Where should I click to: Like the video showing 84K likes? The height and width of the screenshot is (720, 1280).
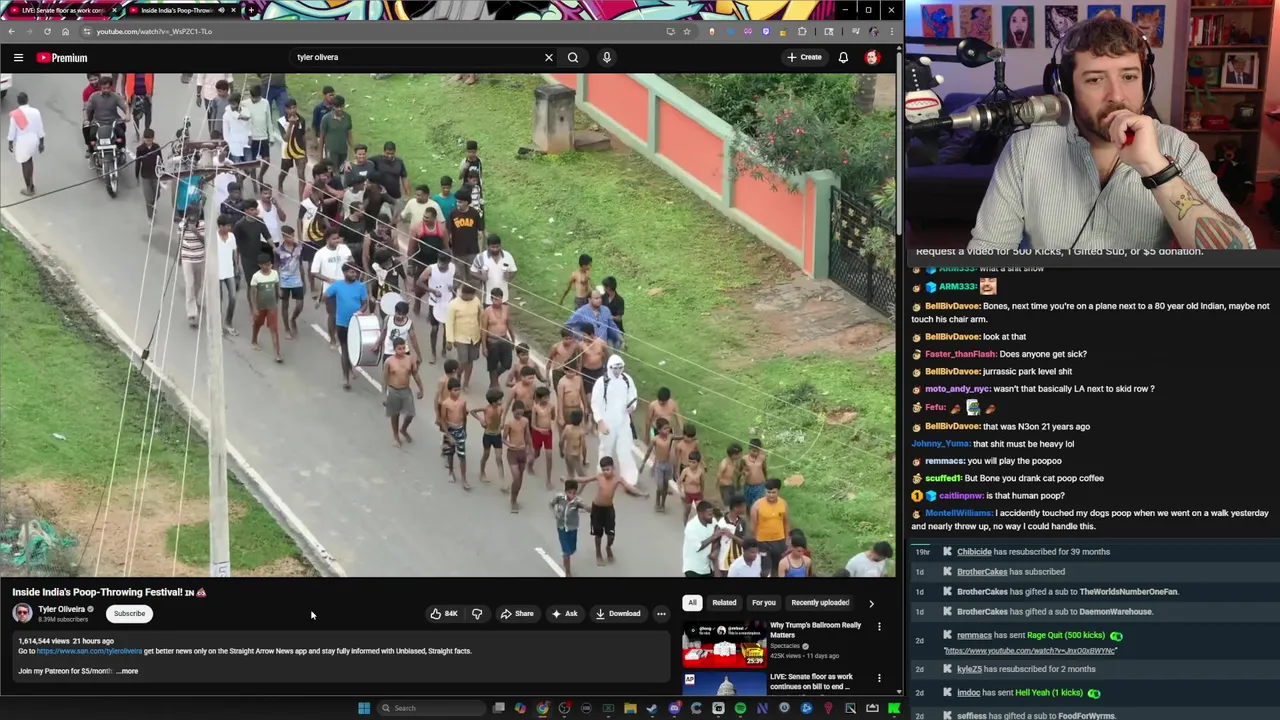coord(444,614)
